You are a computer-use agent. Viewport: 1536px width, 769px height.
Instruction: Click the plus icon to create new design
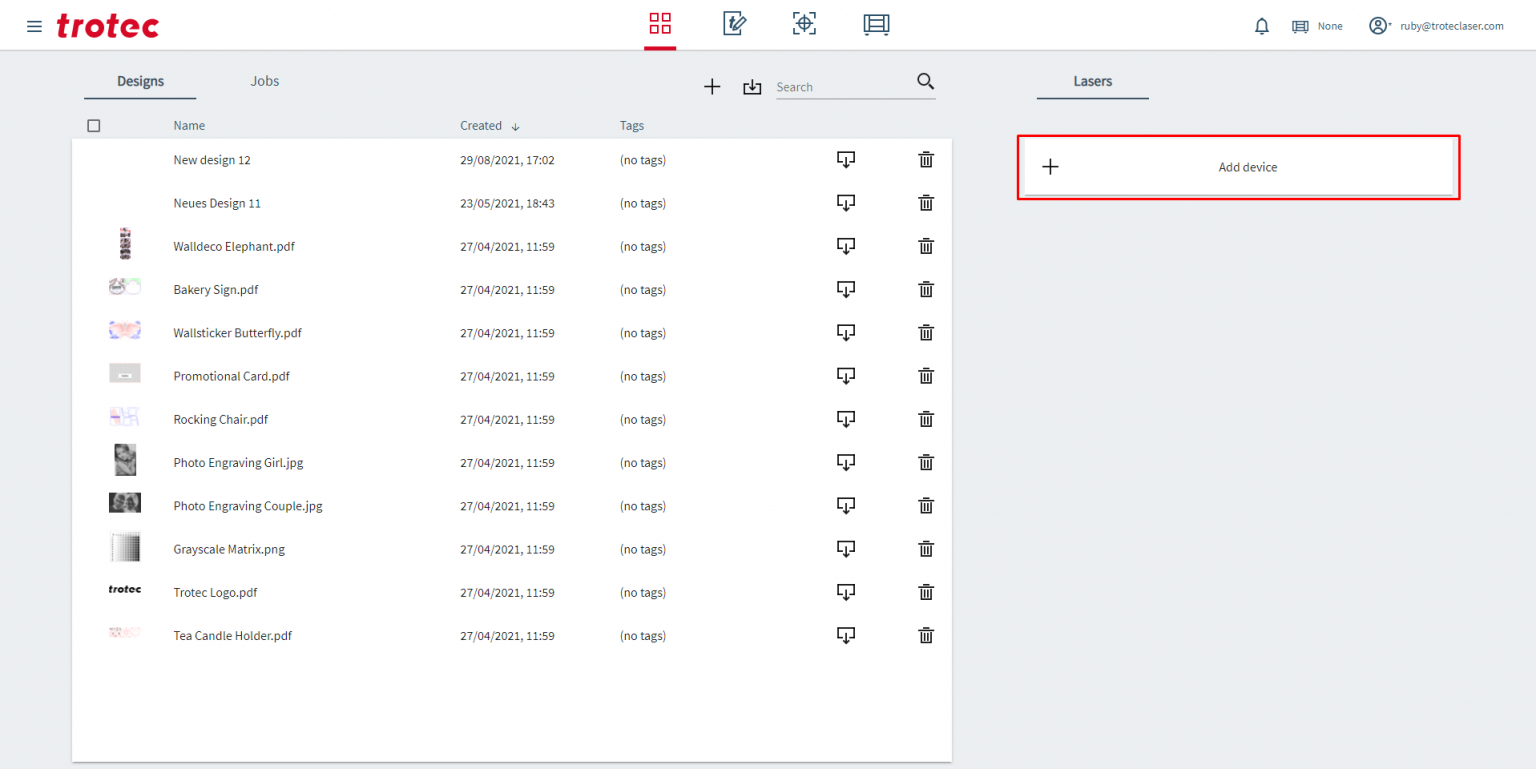(x=712, y=87)
